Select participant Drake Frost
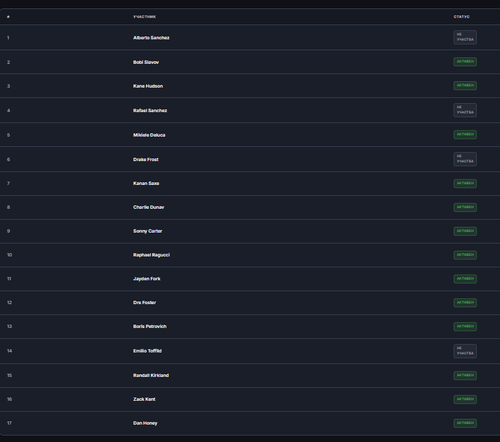This screenshot has height=442, width=500. click(x=146, y=159)
